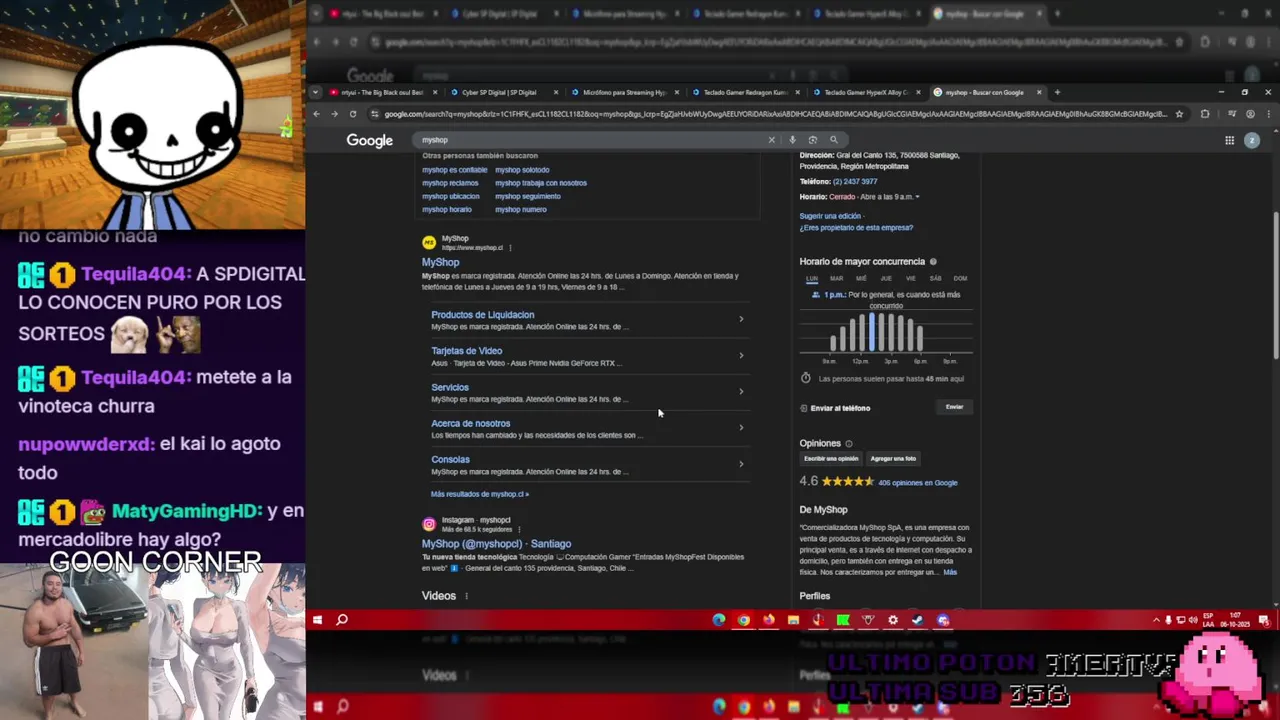Viewport: 1280px width, 720px height.
Task: Click the Google logo
Action: pyautogui.click(x=369, y=140)
